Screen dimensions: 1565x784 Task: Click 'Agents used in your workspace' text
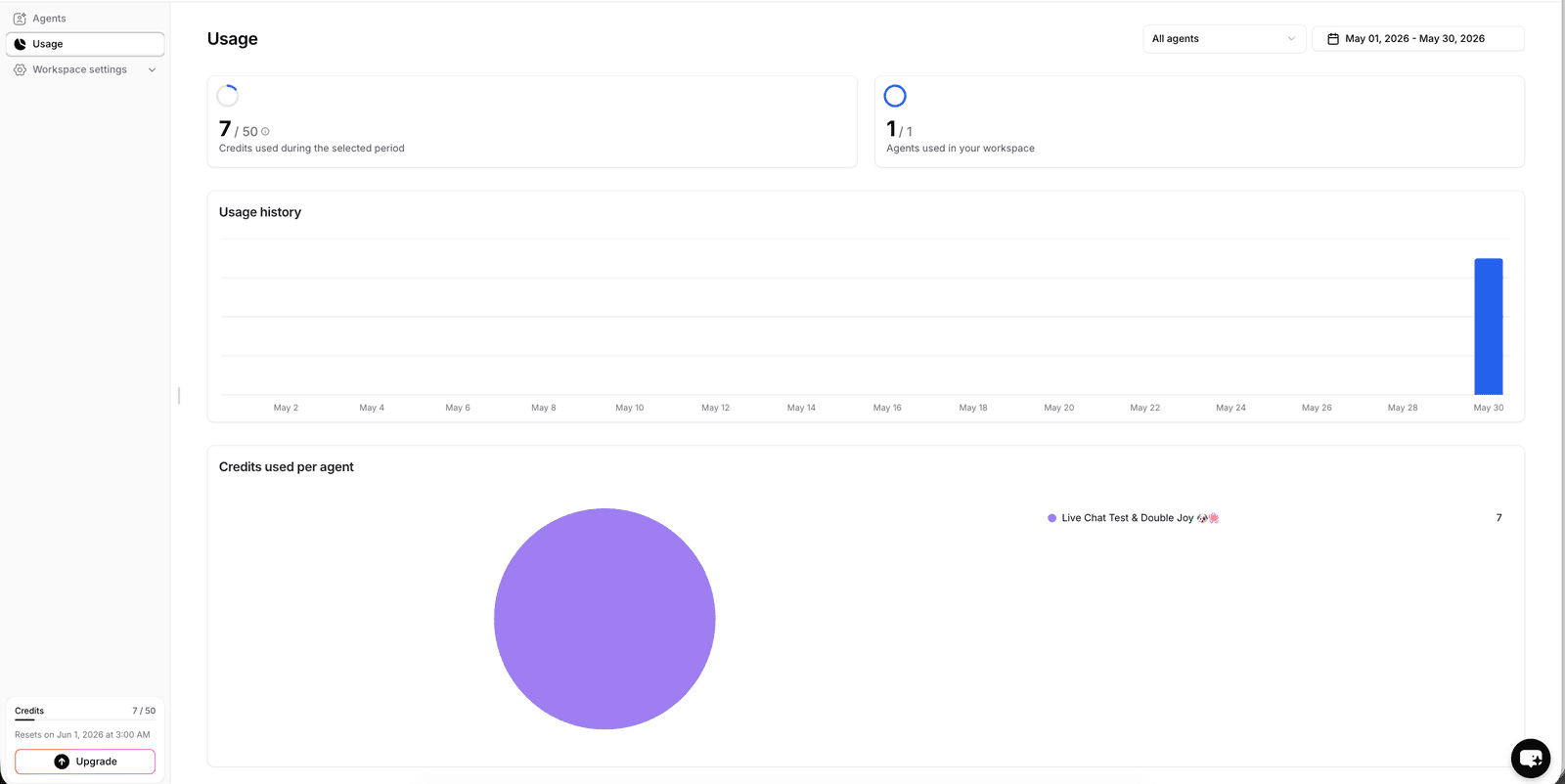tap(961, 149)
